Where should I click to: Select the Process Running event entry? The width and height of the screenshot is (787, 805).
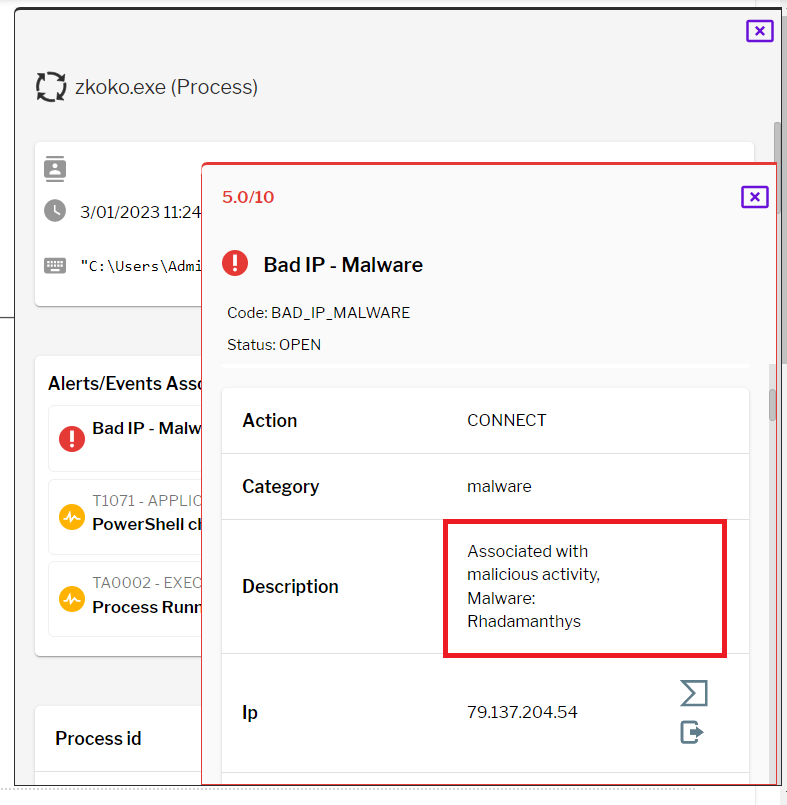coord(147,606)
